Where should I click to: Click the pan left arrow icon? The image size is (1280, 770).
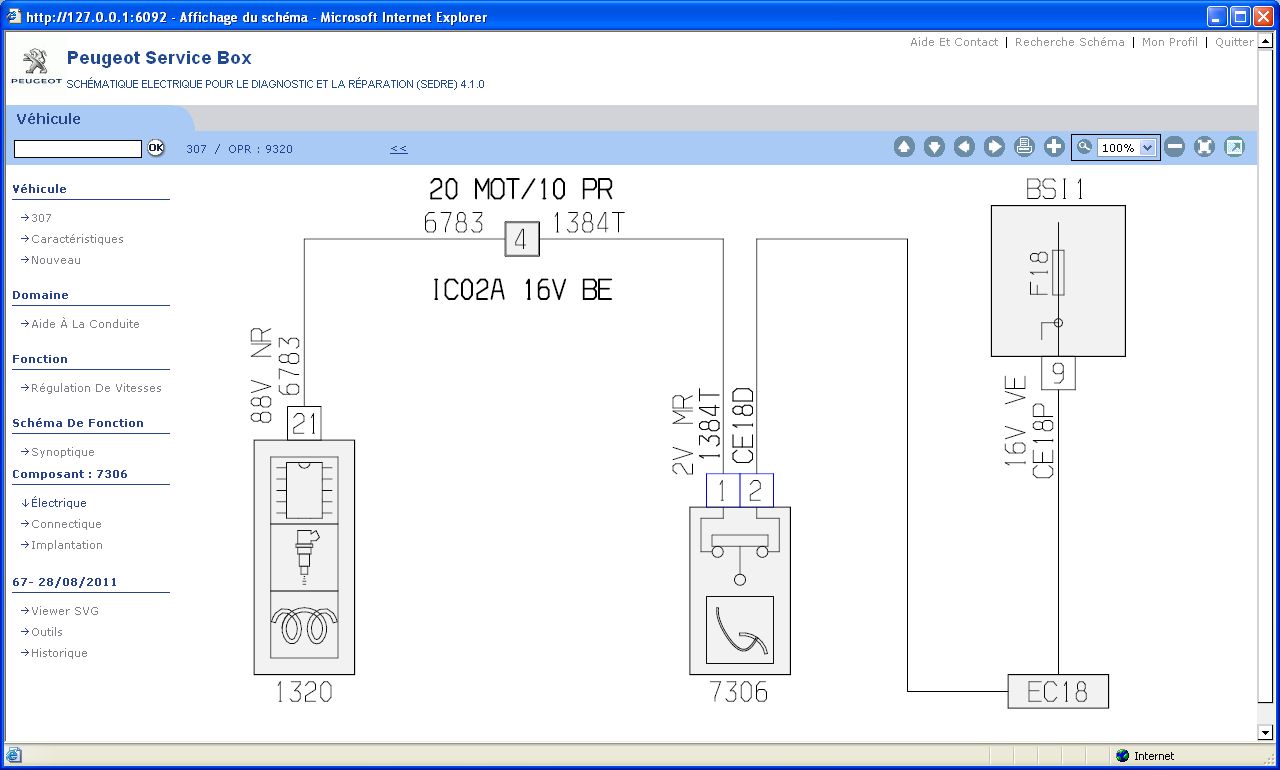(x=964, y=147)
